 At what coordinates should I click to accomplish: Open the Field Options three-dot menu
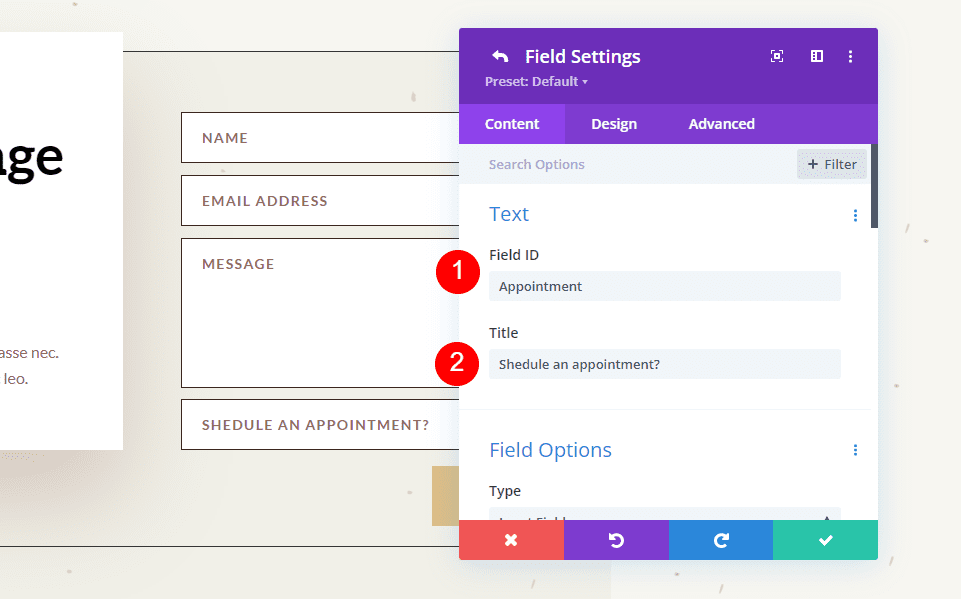coord(855,450)
